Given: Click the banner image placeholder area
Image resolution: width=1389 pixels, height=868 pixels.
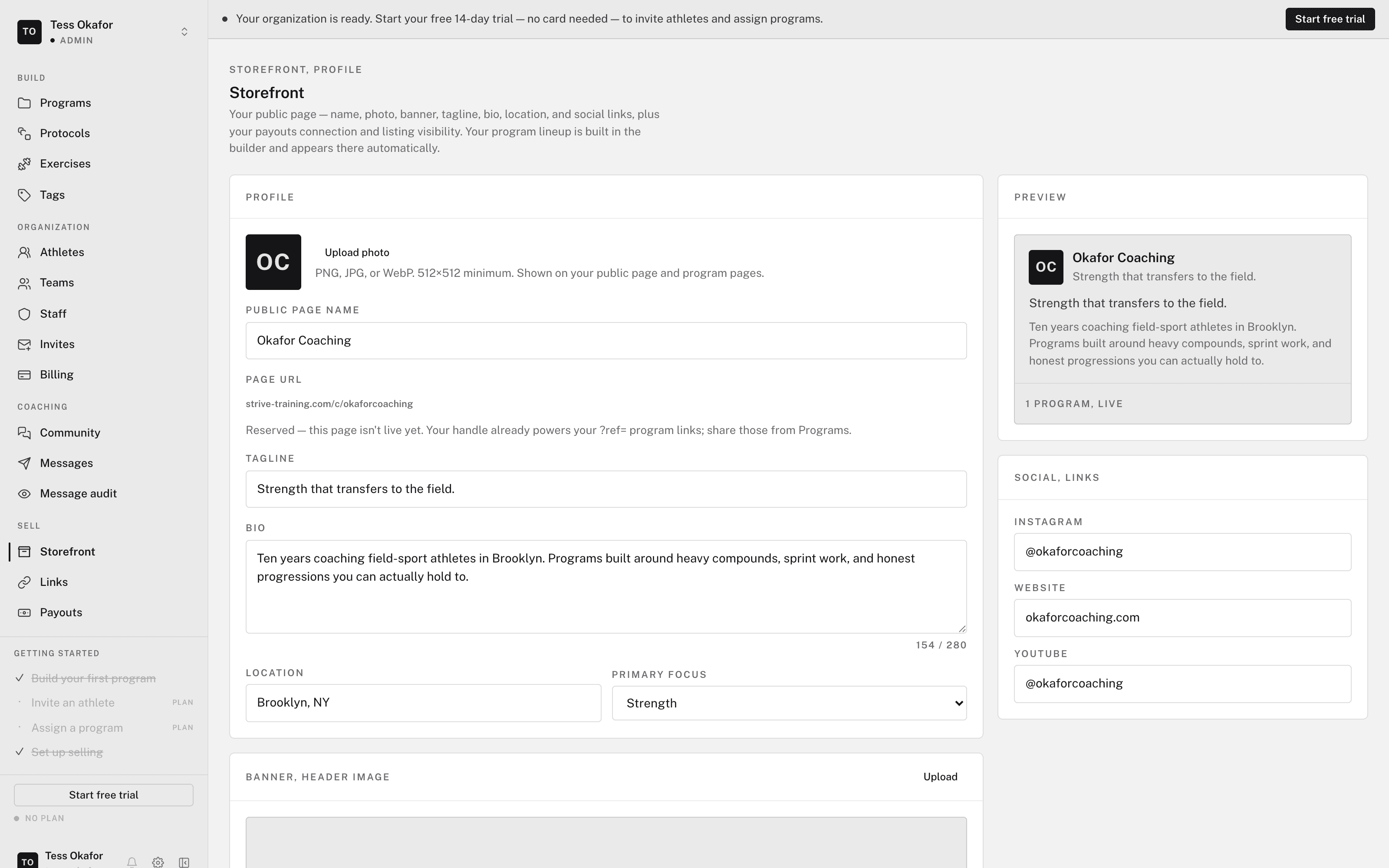Looking at the screenshot, I should (x=606, y=842).
